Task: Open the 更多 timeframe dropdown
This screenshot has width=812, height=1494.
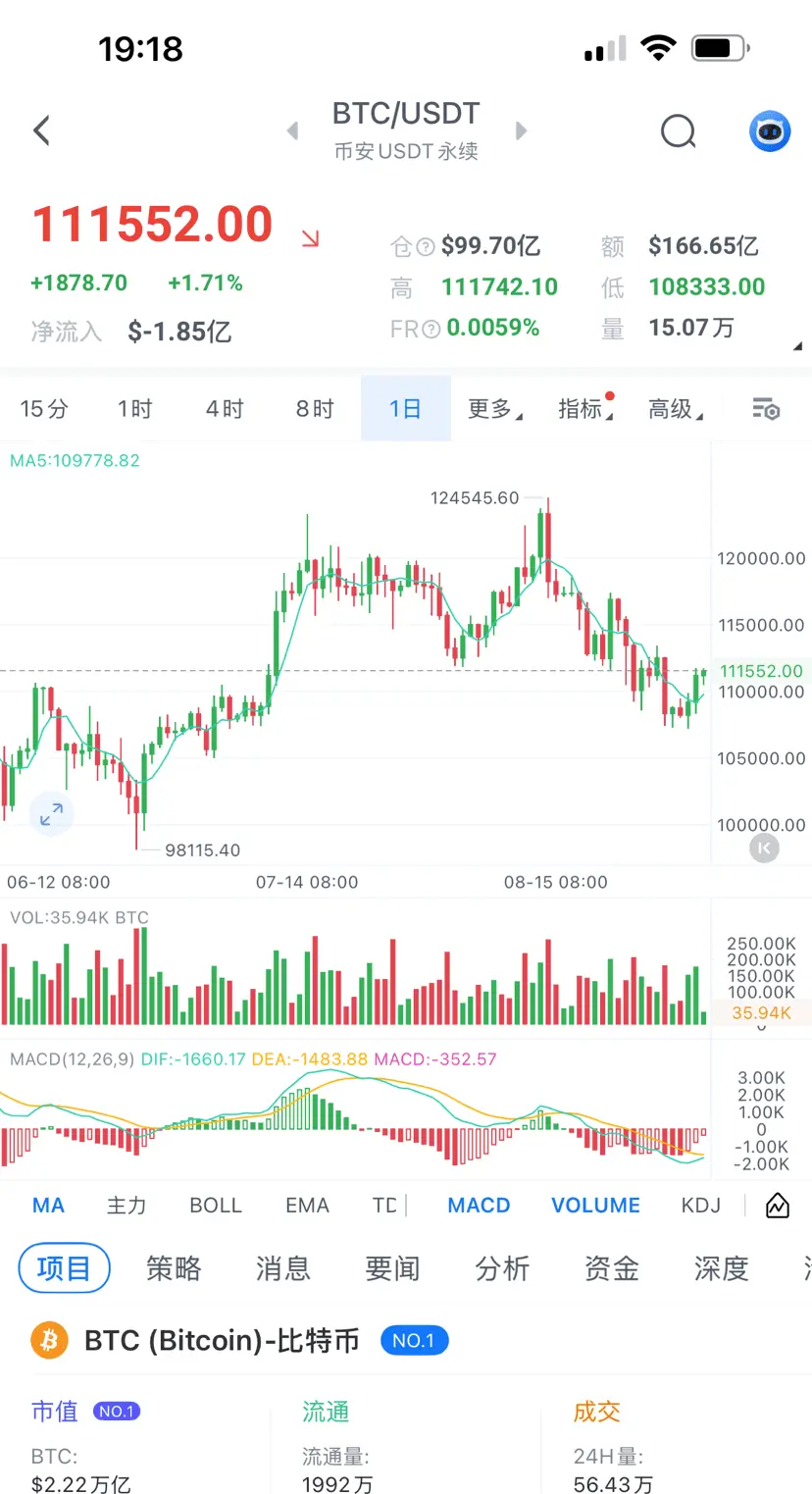Action: click(495, 409)
